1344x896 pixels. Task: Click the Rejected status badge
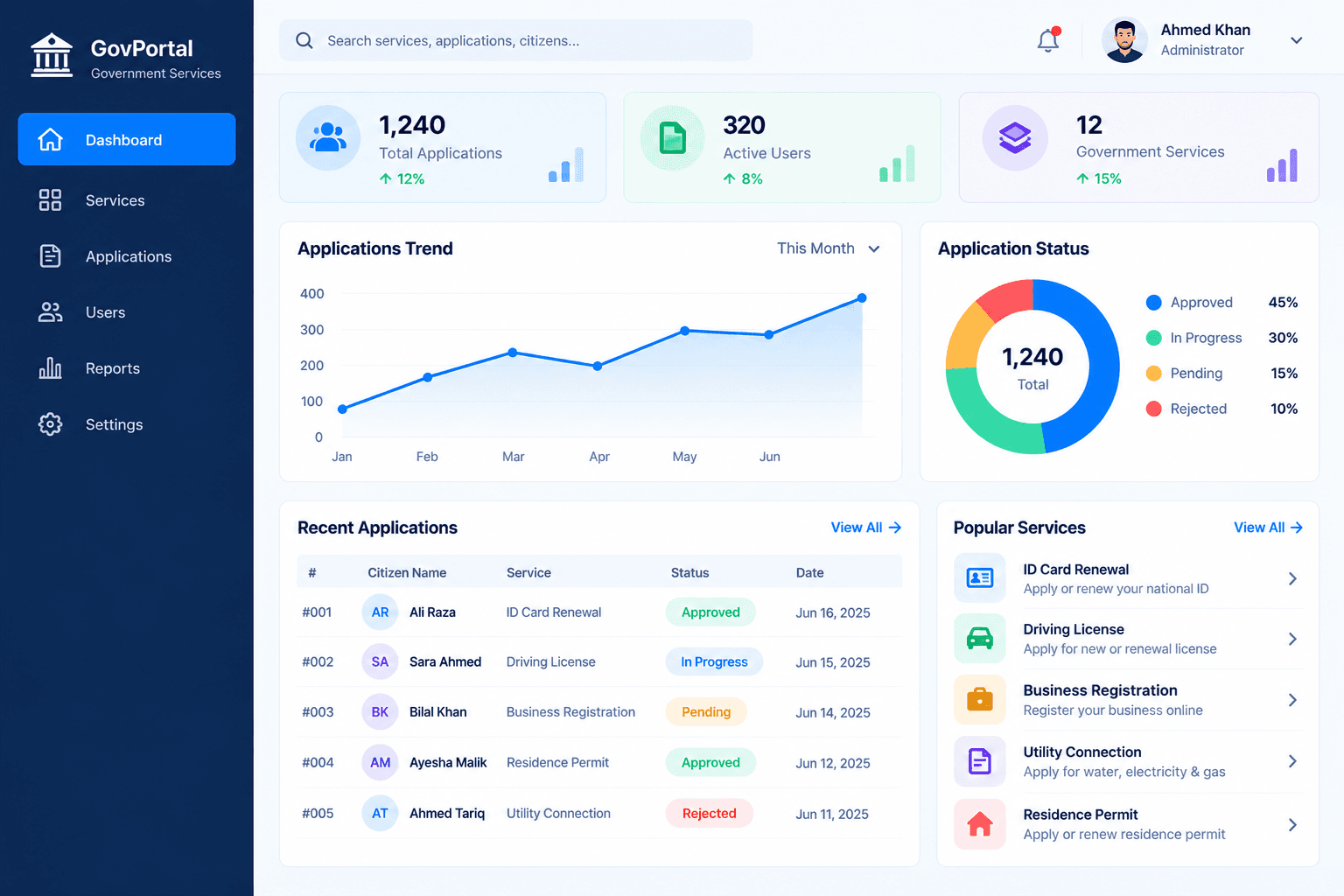709,814
